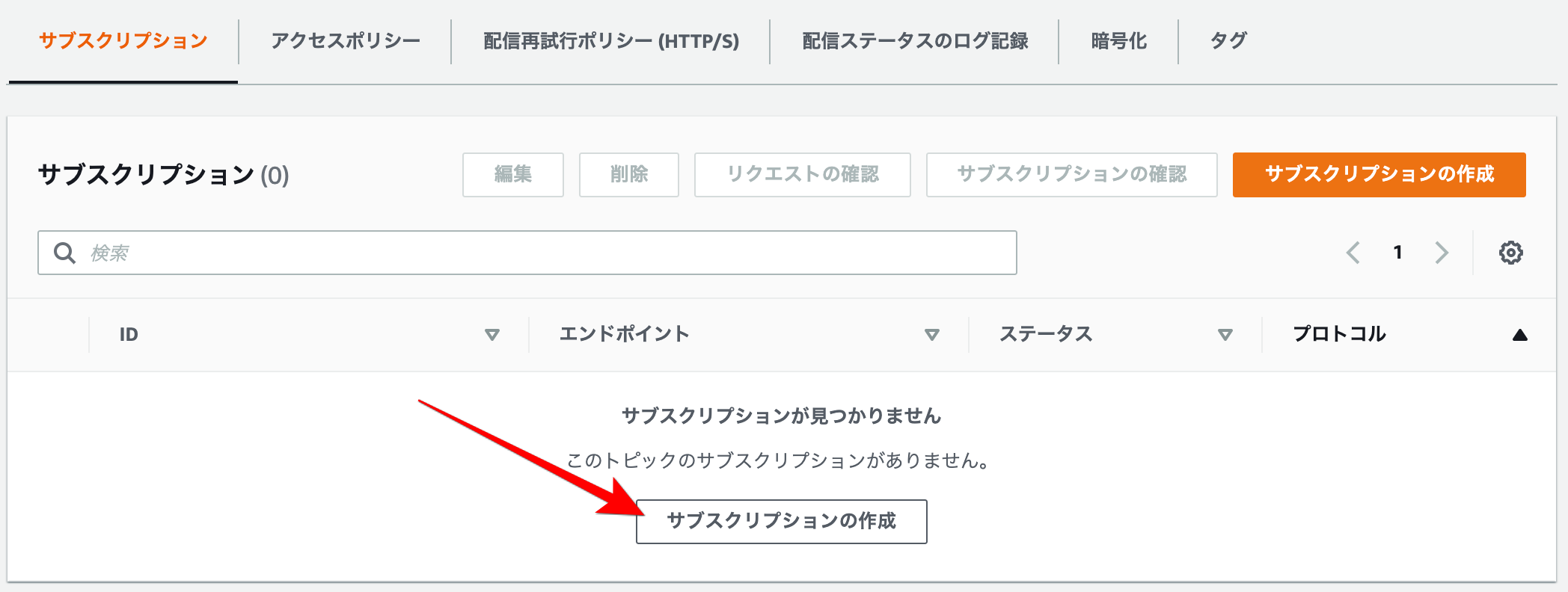
Task: Open 配信再試行ポリシー (HTTP/S) tab
Action: pyautogui.click(x=610, y=41)
